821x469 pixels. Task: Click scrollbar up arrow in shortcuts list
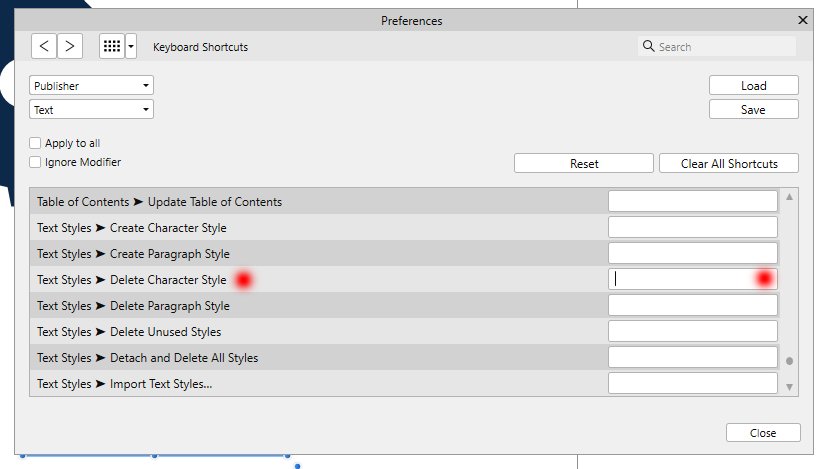pos(789,197)
